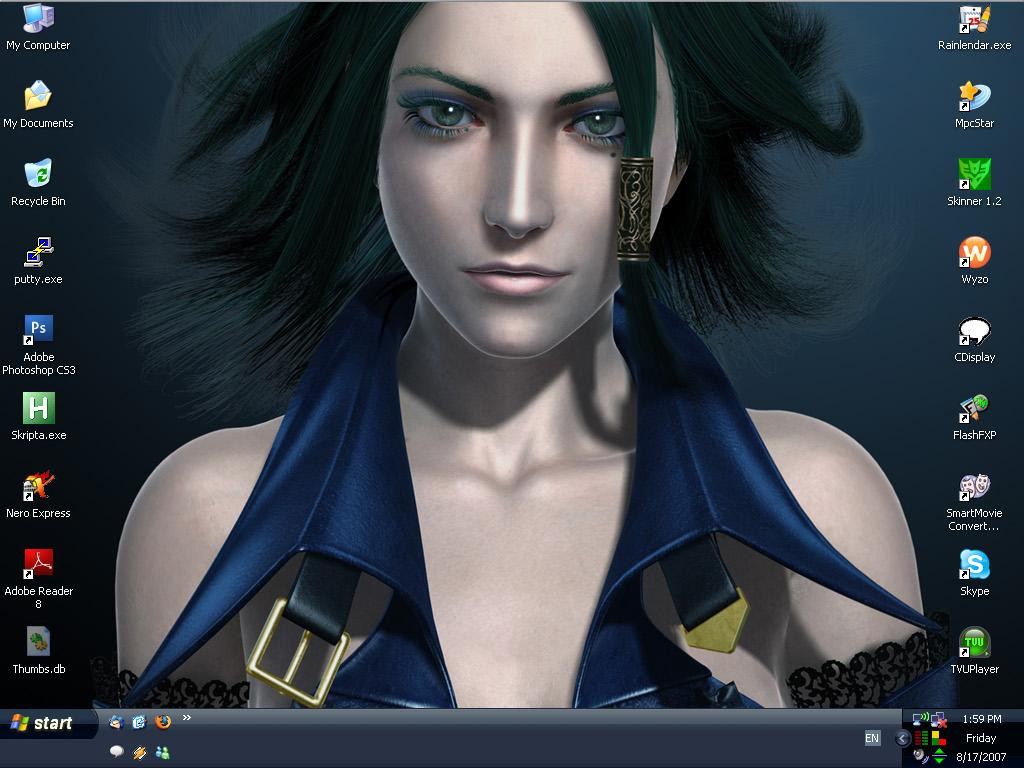
Task: Select the Recycle Bin icon
Action: pyautogui.click(x=38, y=183)
